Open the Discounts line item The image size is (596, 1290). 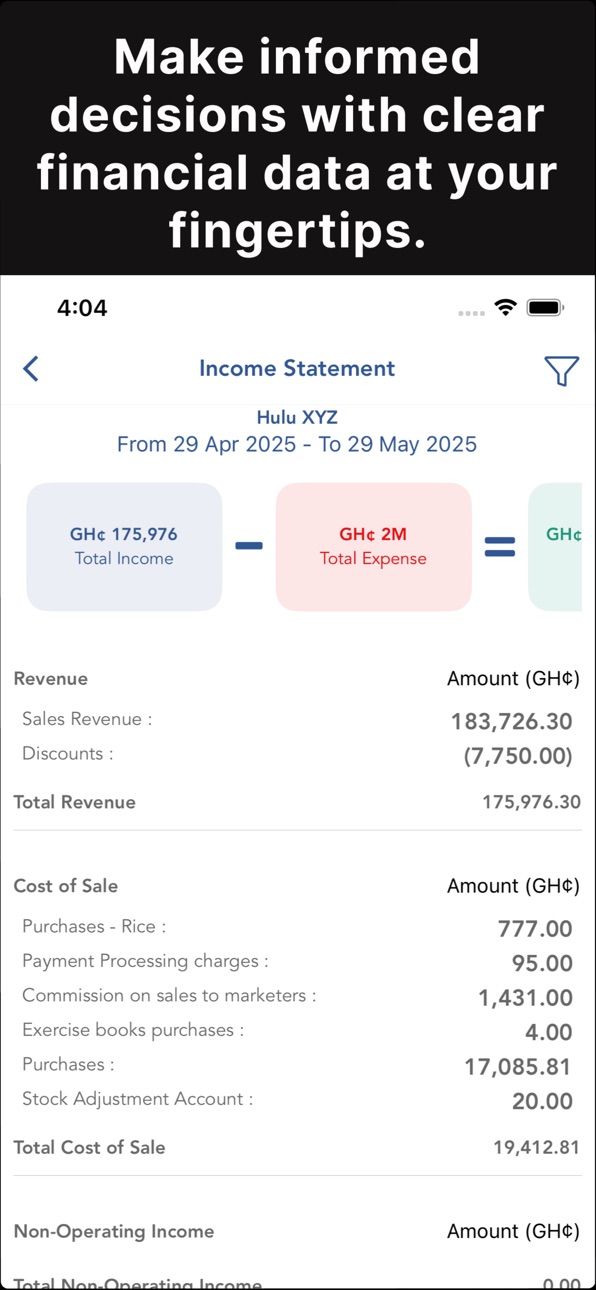pos(297,755)
